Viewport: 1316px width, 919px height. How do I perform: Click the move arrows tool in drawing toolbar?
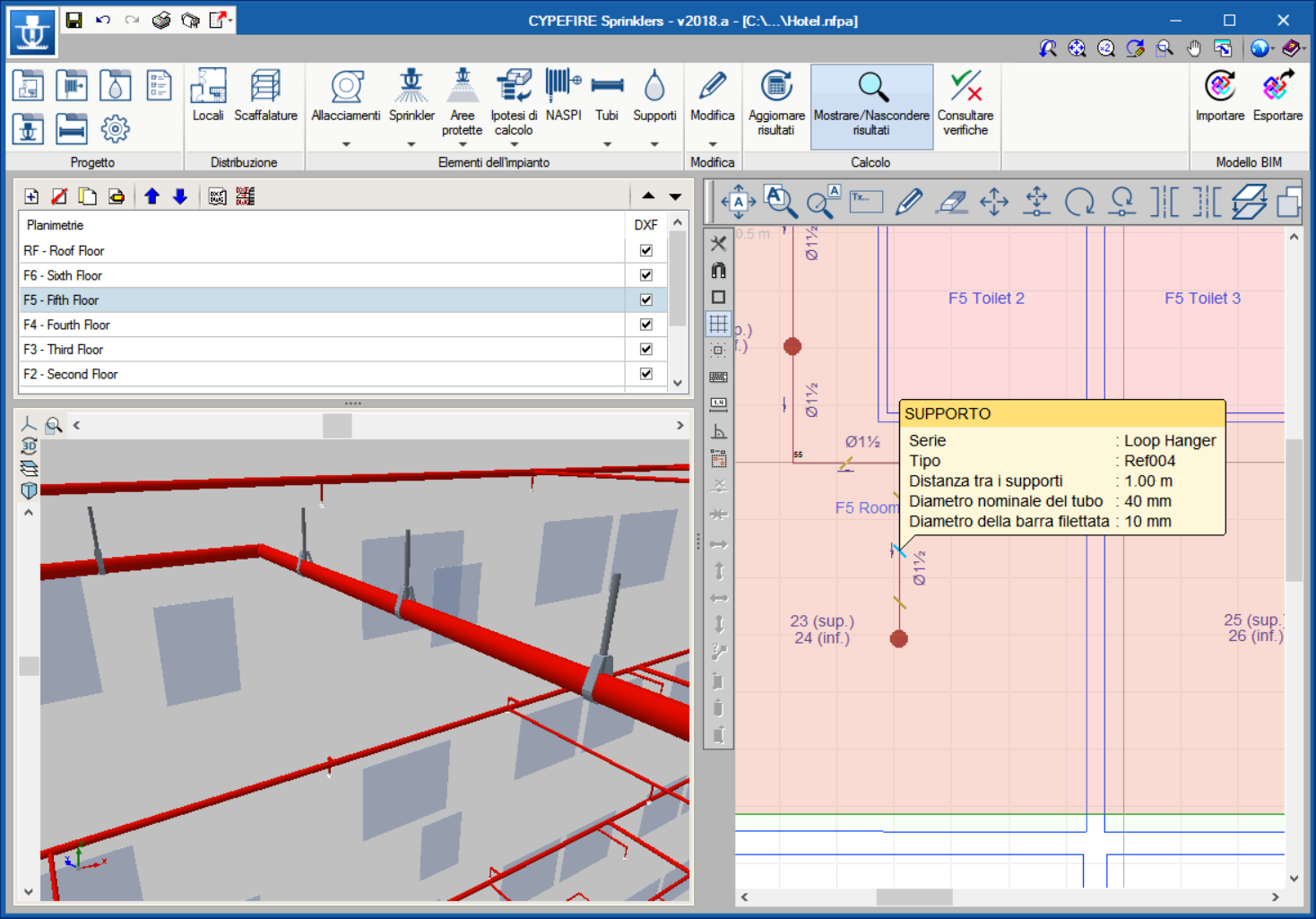click(994, 202)
